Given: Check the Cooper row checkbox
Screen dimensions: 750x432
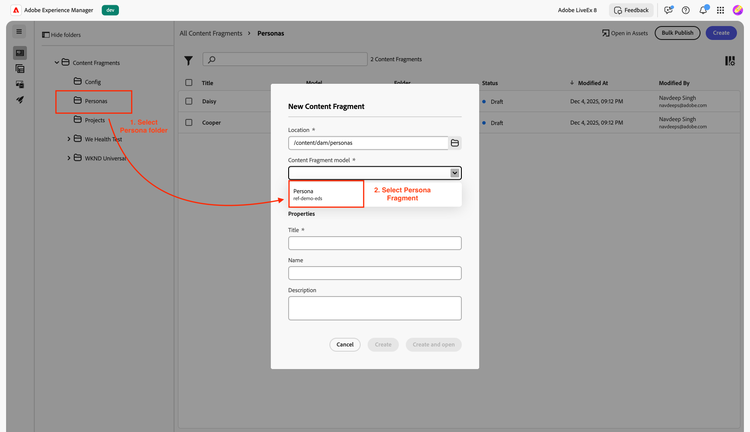Looking at the screenshot, I should coord(189,123).
